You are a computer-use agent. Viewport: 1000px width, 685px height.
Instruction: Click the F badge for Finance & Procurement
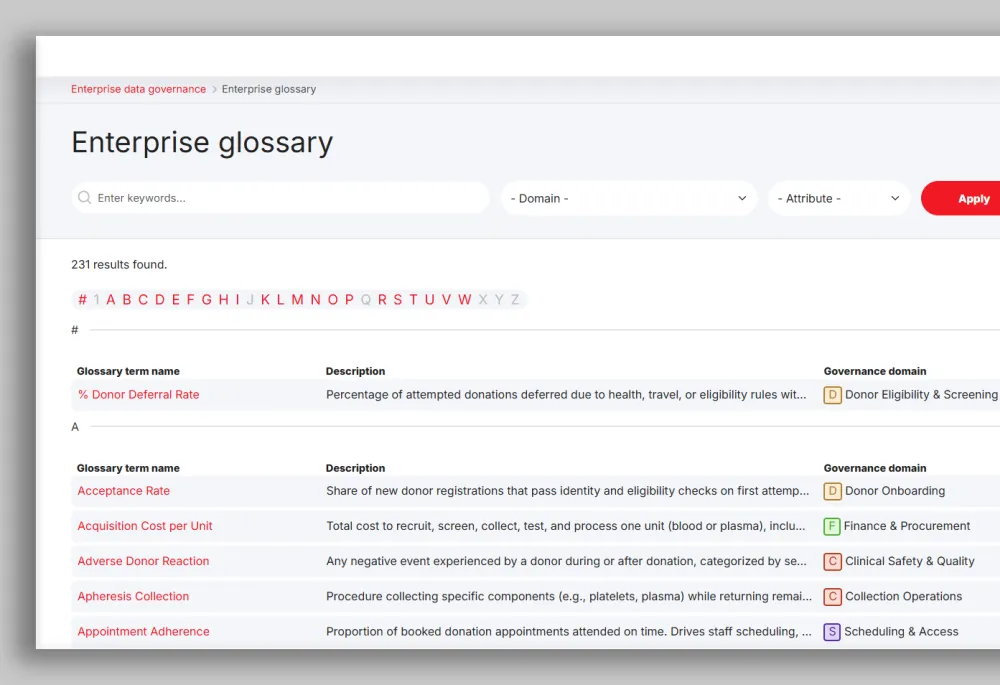(x=832, y=526)
